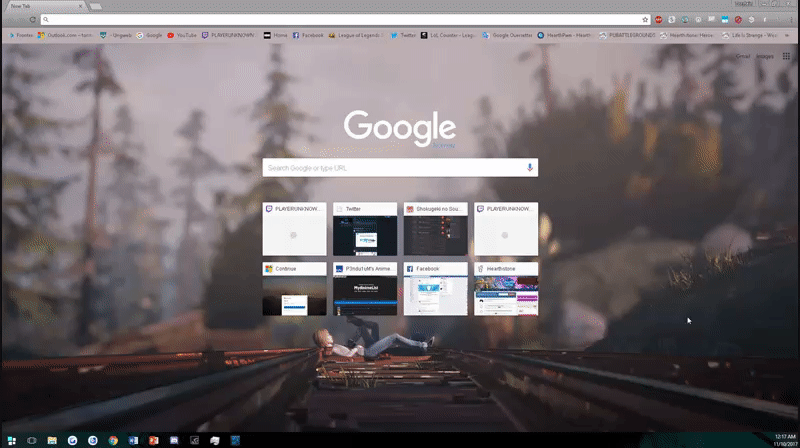Open the Gmail link
800x448 pixels.
(x=743, y=56)
